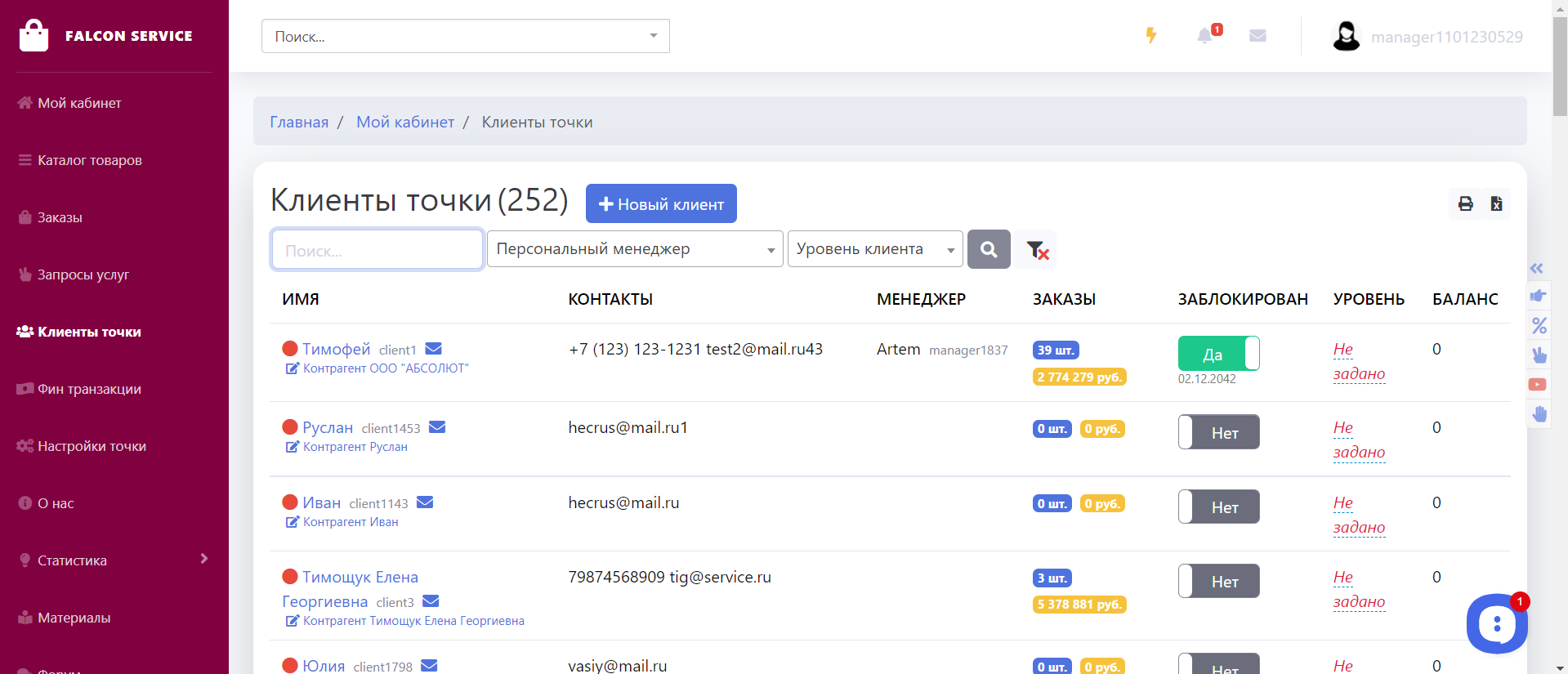Screen dimensions: 1568x674
Task: Open the Персональный менеджер dropdown
Action: pyautogui.click(x=635, y=249)
